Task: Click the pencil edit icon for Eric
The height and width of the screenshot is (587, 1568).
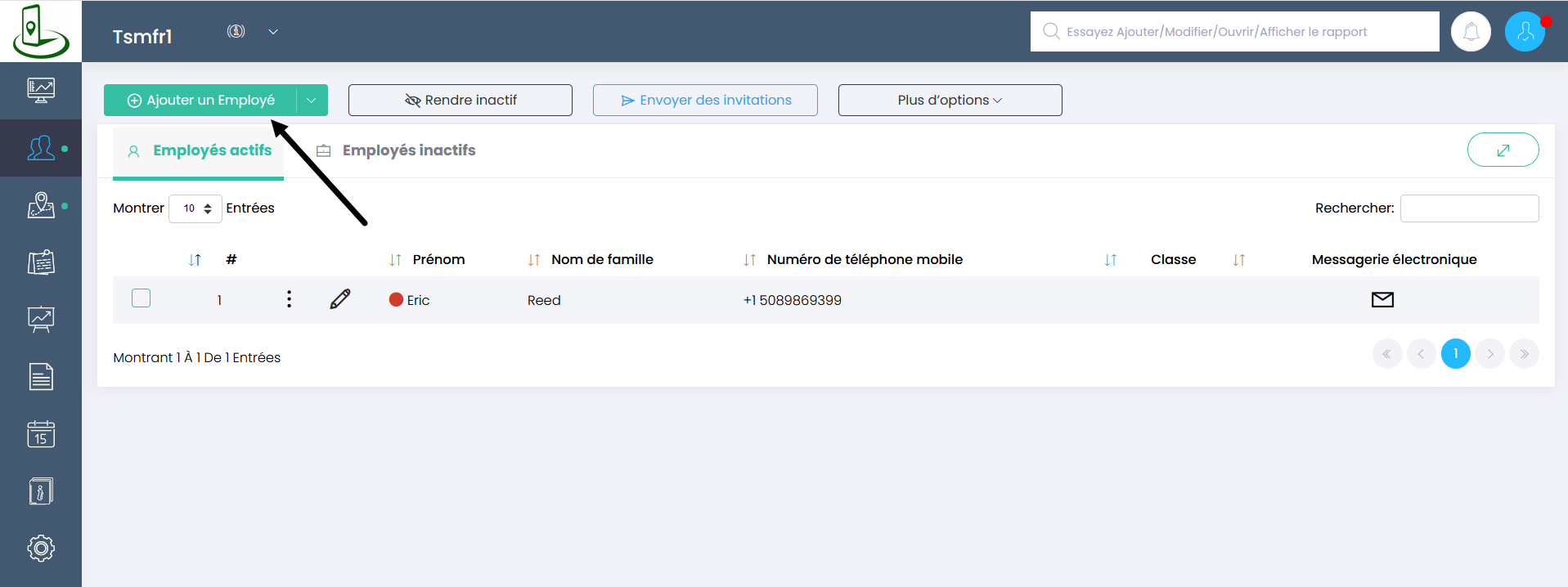Action: point(340,299)
